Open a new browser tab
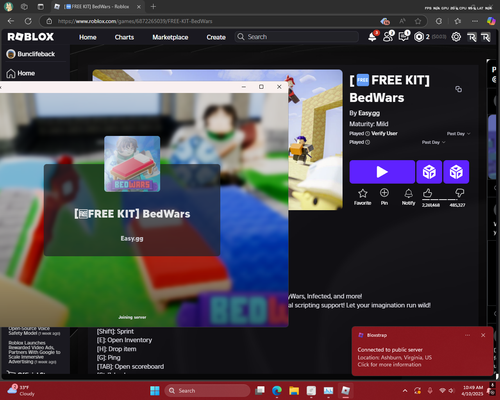Screen dimensions: 500x400 153,6
